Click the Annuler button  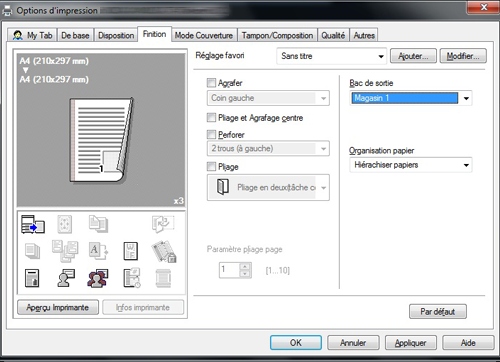(x=353, y=343)
